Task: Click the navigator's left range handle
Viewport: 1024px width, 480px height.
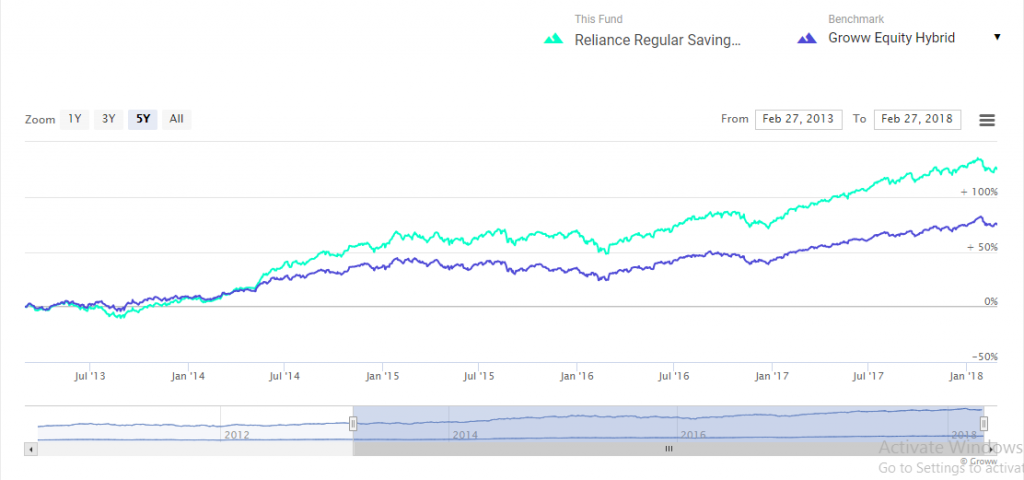Action: tap(353, 424)
